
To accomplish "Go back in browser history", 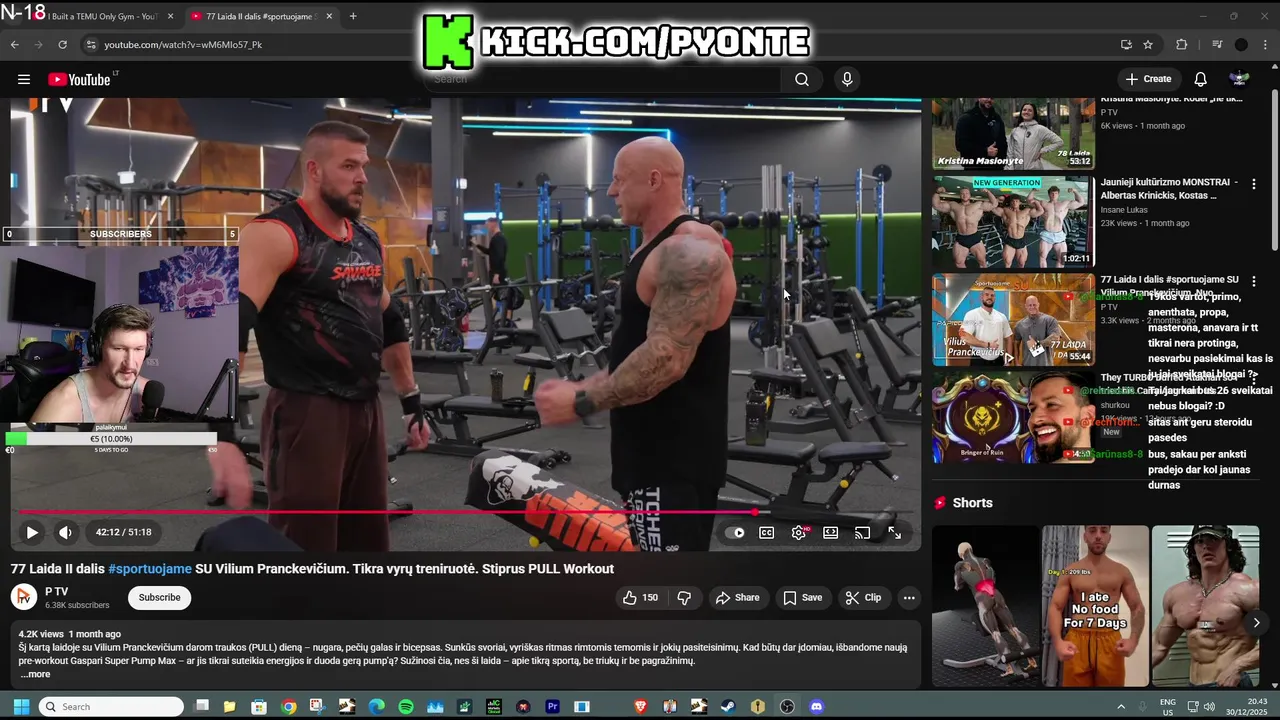I will pyautogui.click(x=14, y=44).
